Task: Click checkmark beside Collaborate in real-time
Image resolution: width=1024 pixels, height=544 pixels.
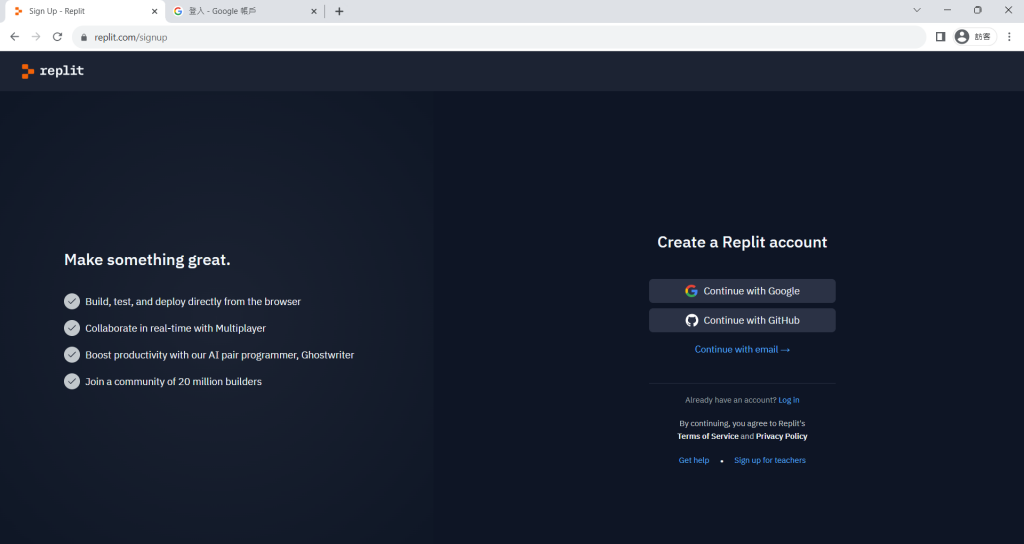Action: (x=72, y=328)
